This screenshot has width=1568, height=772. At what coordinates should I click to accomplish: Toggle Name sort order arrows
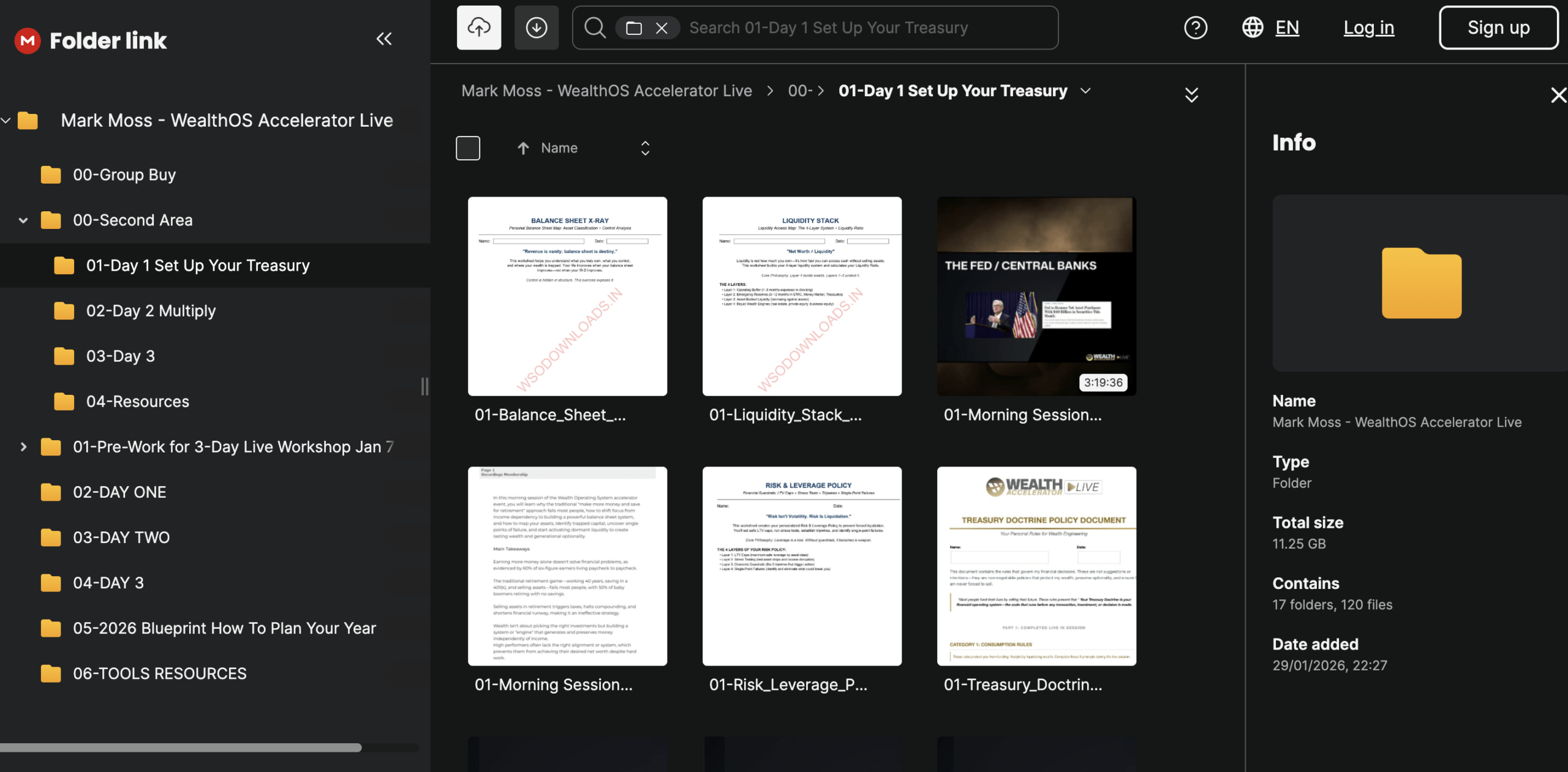[x=645, y=148]
